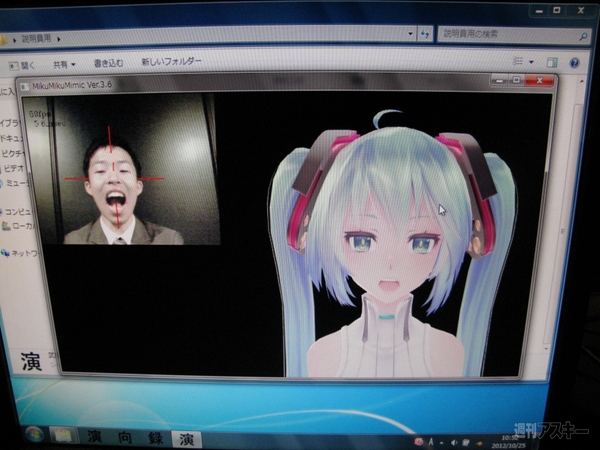Screen dimensions: 600x450
Task: Select ミュージック in the navigation pane
Action: [x=15, y=184]
